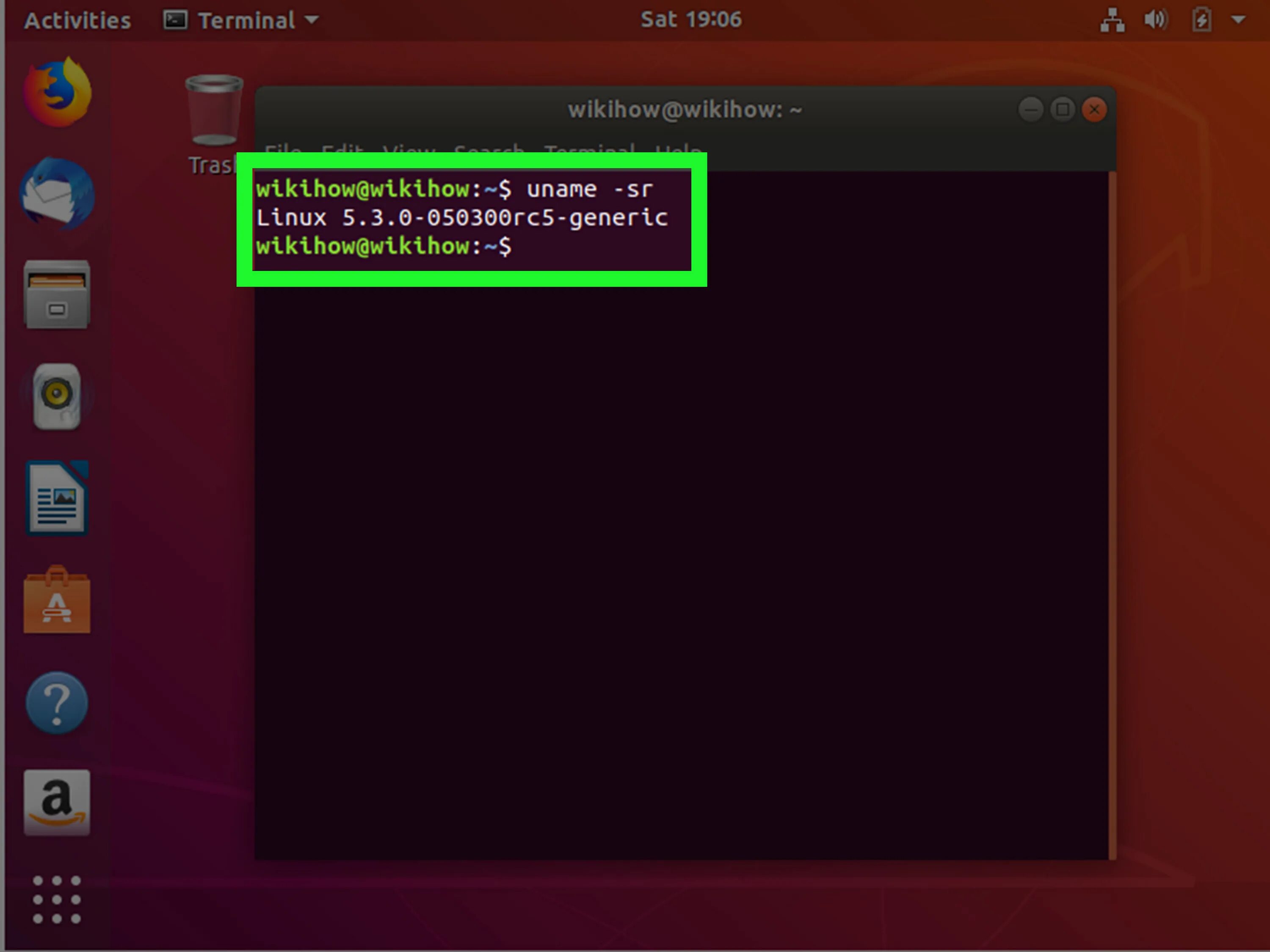Image resolution: width=1270 pixels, height=952 pixels.
Task: Click the Amazon launcher icon
Action: click(x=57, y=802)
